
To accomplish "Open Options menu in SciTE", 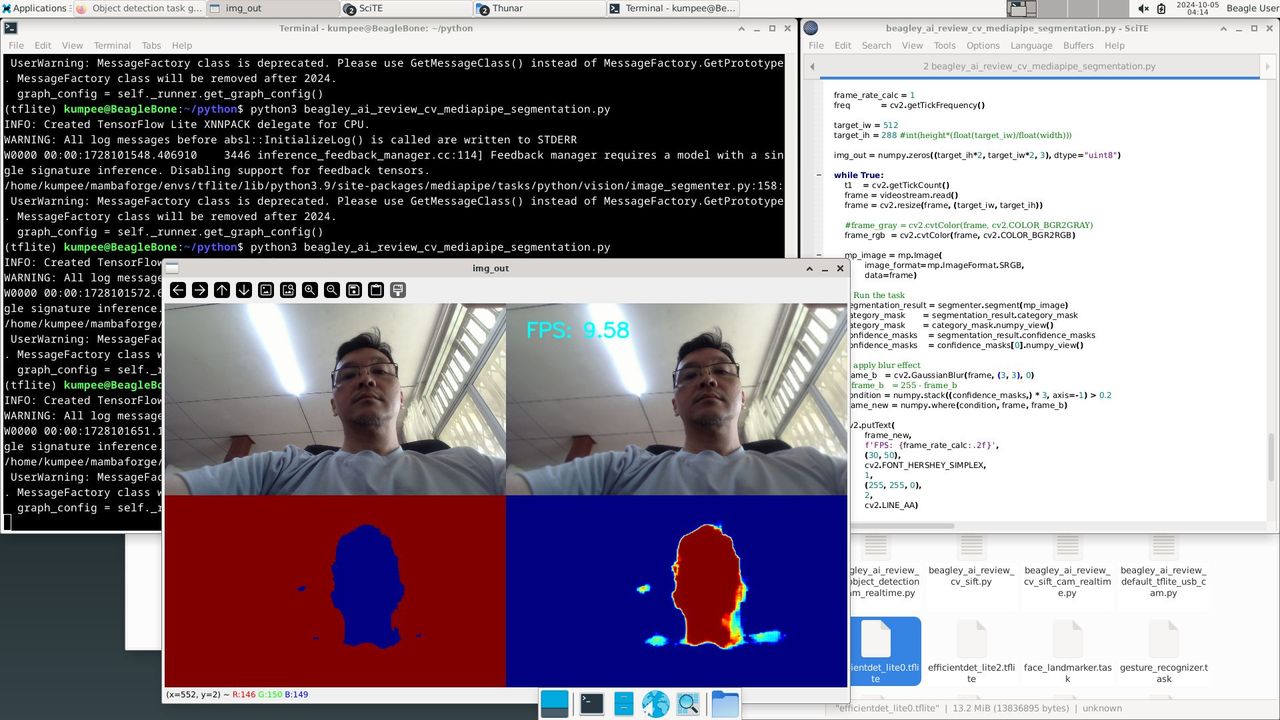I will coord(983,45).
